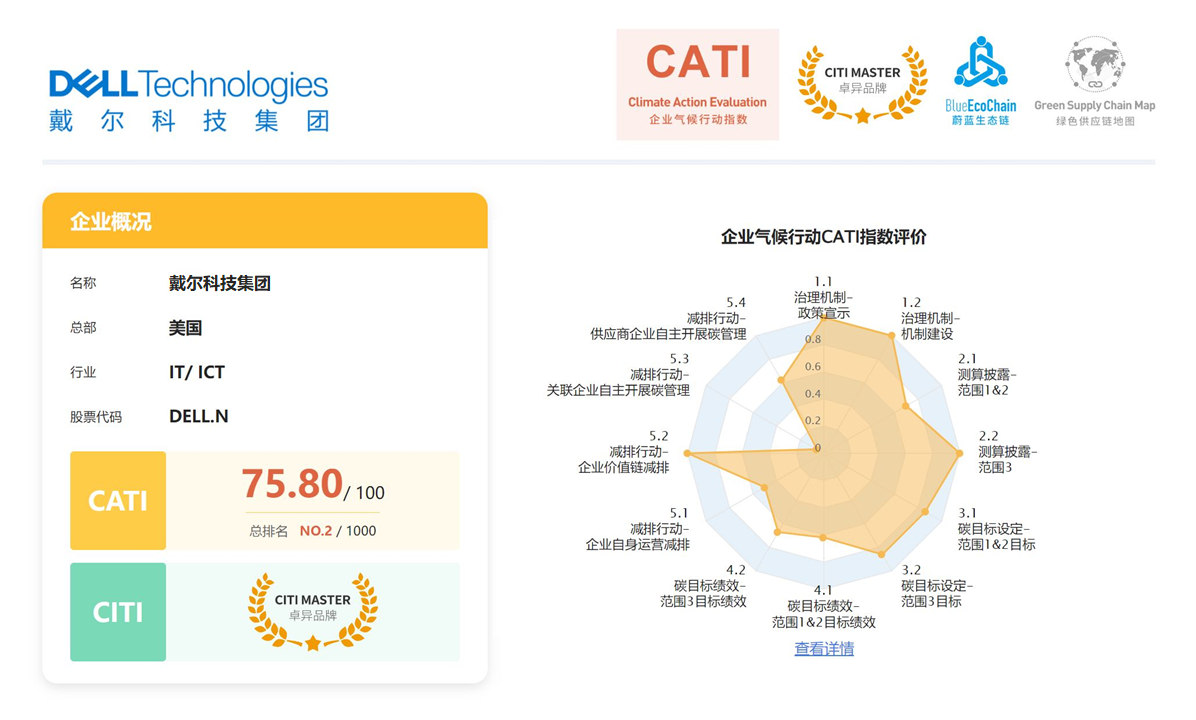Click radar label 3.1 碳目标设定-范围1&2目标

tap(996, 529)
